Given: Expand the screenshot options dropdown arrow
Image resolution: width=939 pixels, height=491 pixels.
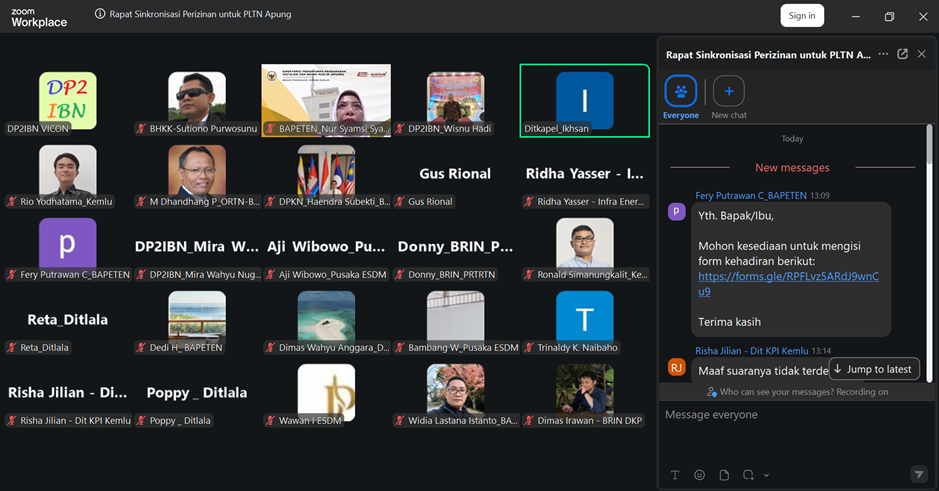Looking at the screenshot, I should [766, 475].
